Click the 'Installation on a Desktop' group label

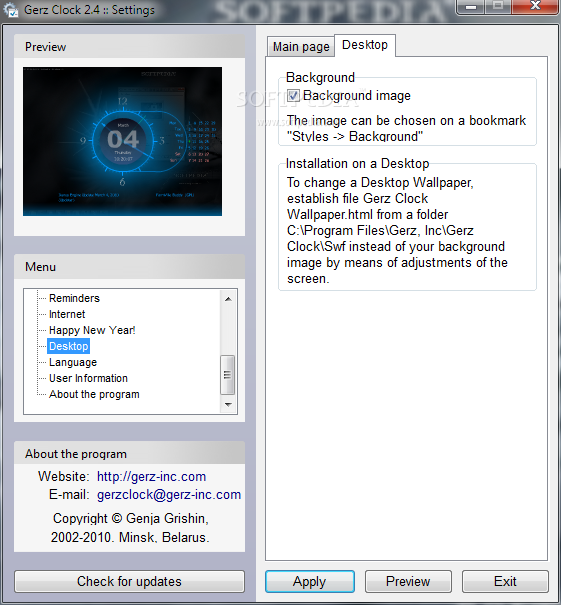pos(357,164)
